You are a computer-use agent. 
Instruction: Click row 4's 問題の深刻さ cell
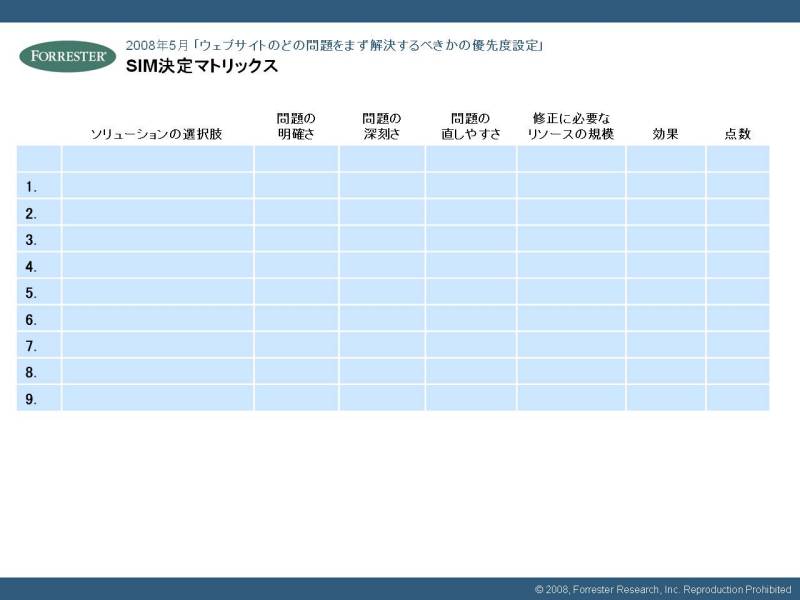[382, 266]
